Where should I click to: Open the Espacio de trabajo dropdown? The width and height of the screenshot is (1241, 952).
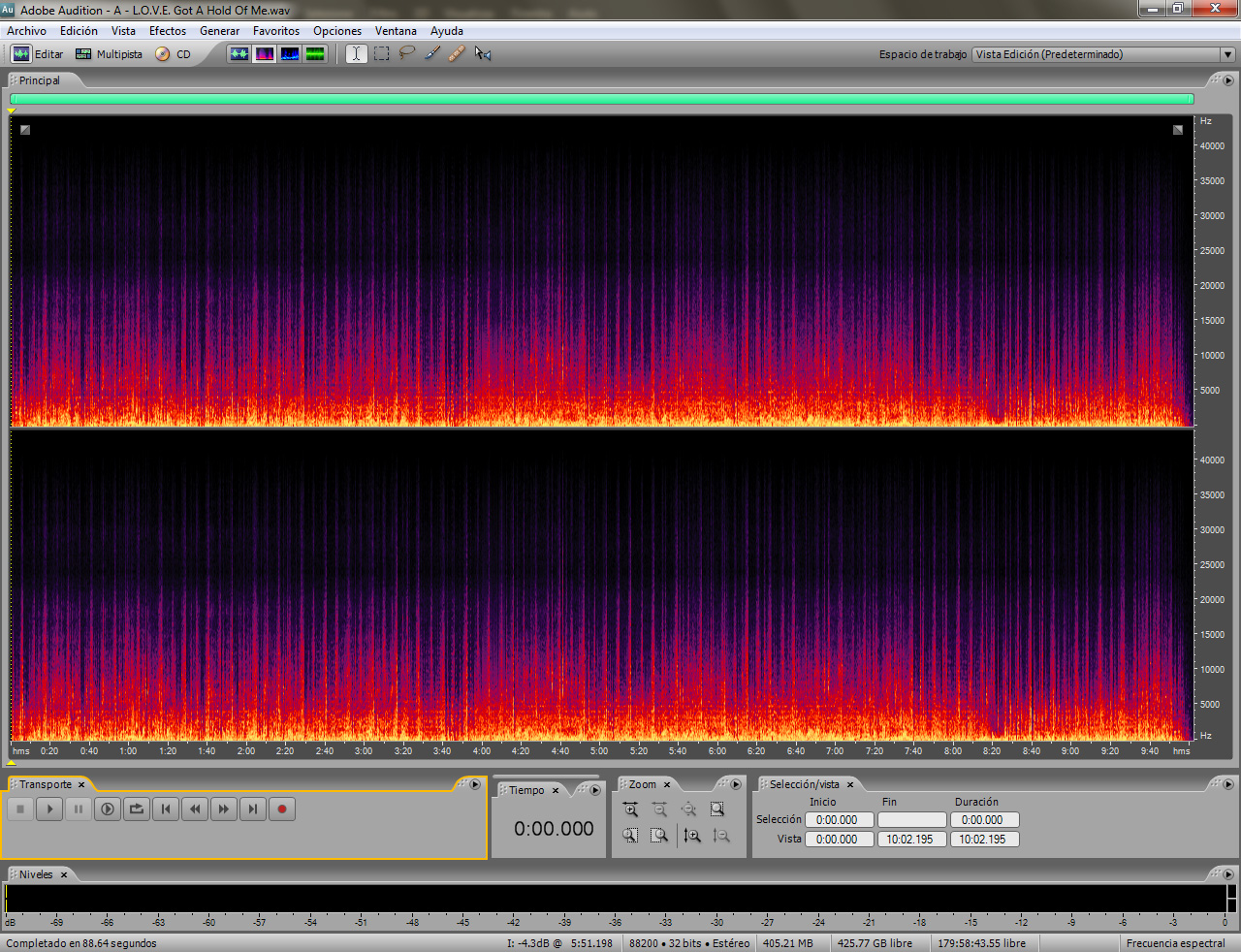pos(1103,54)
